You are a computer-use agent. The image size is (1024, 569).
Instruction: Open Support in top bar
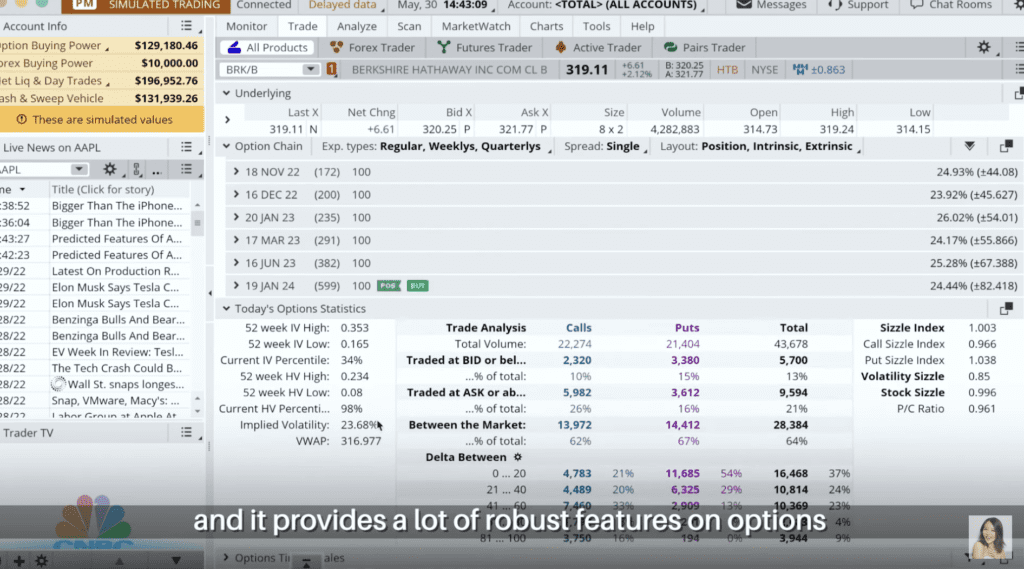click(858, 5)
